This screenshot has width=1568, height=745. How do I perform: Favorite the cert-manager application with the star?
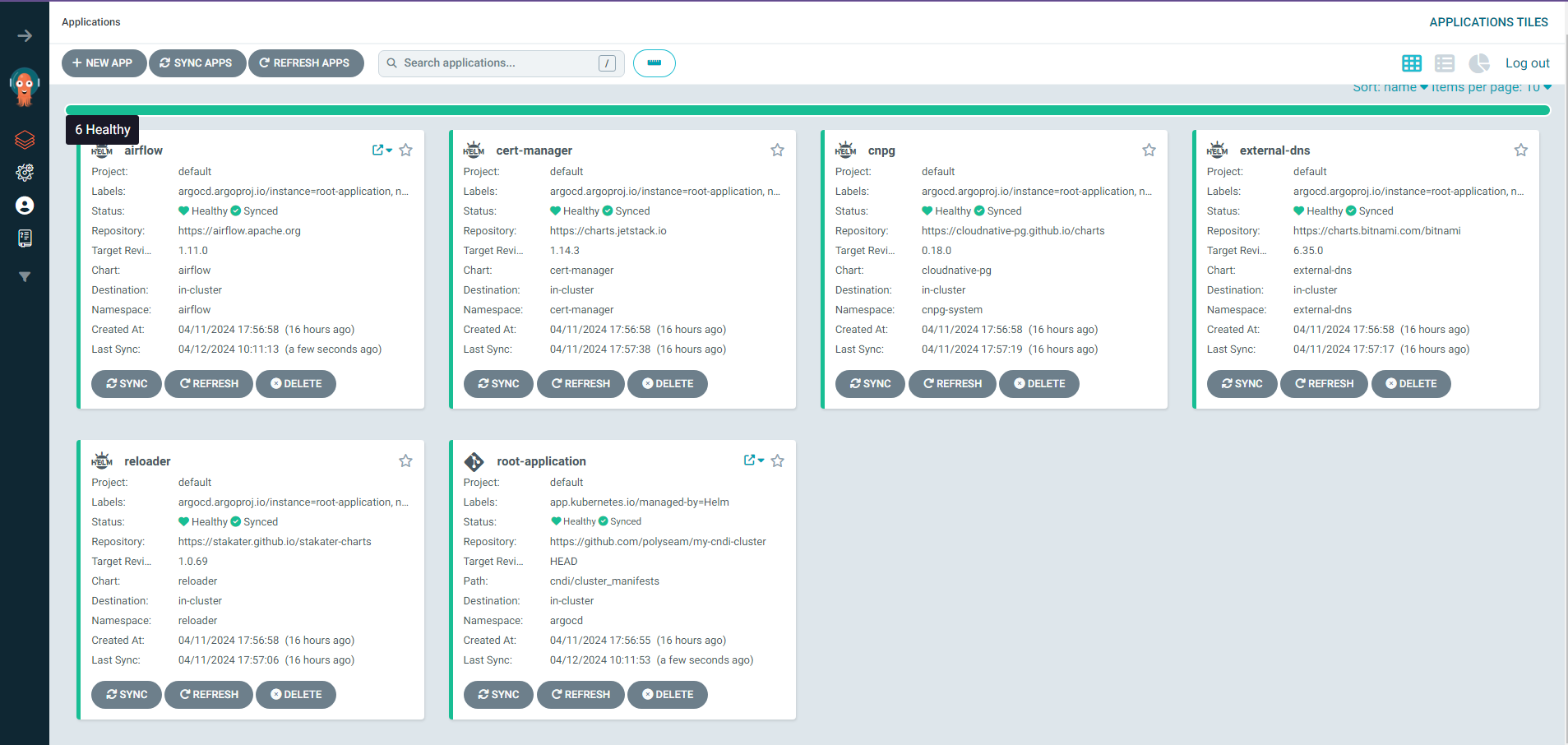pos(777,150)
